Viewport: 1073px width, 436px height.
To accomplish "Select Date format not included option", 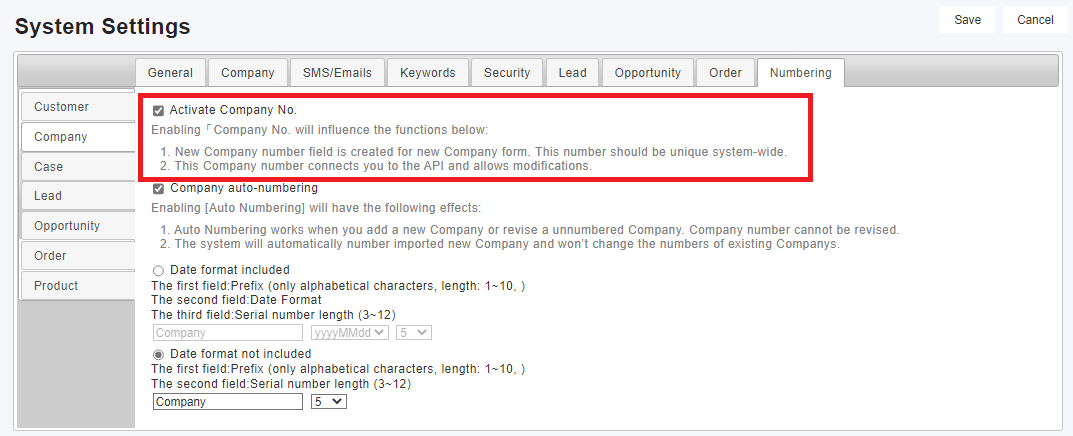I will point(158,354).
